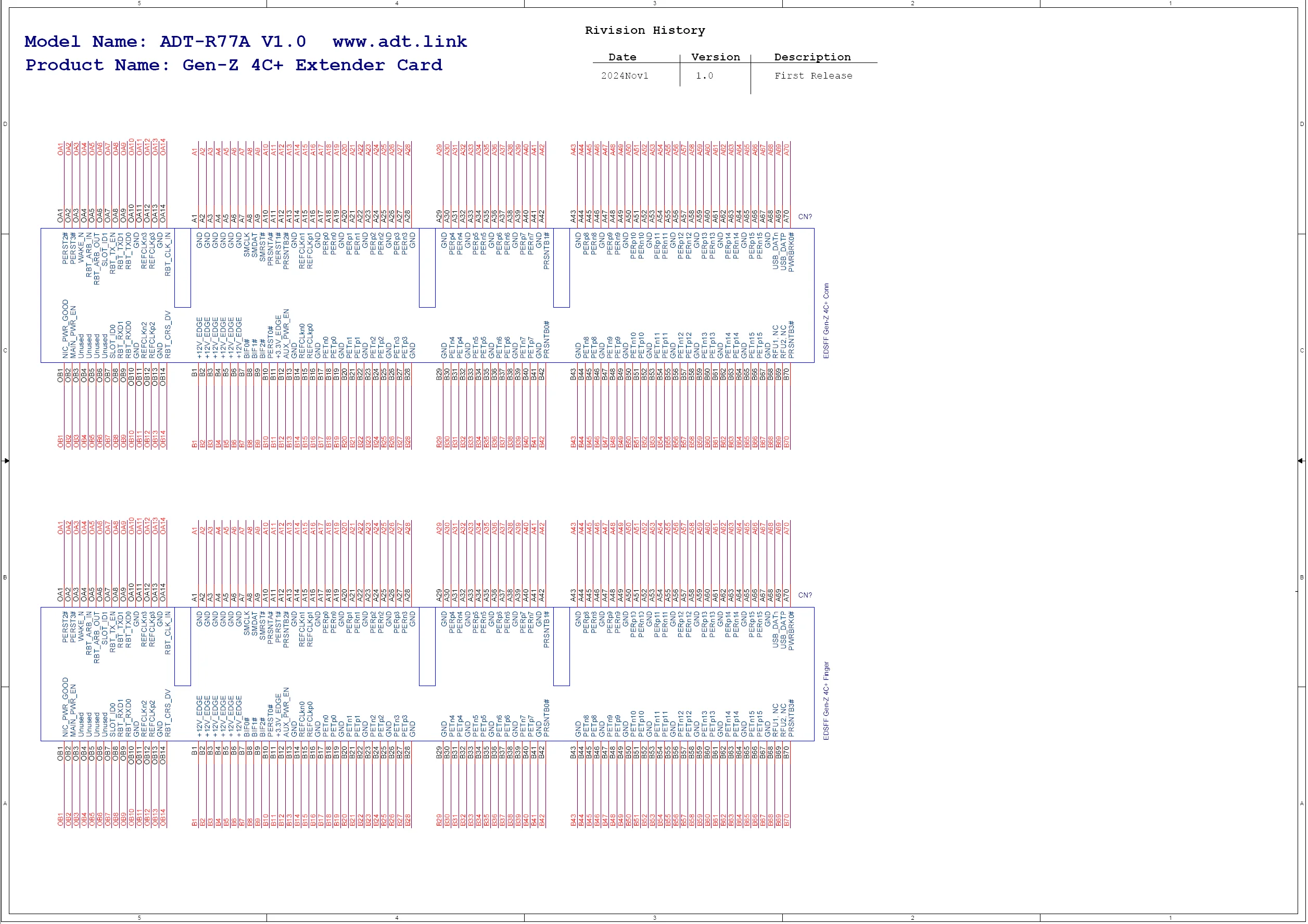Click the www.adt.link website text
Screen dimensions: 1308x924
[399, 42]
